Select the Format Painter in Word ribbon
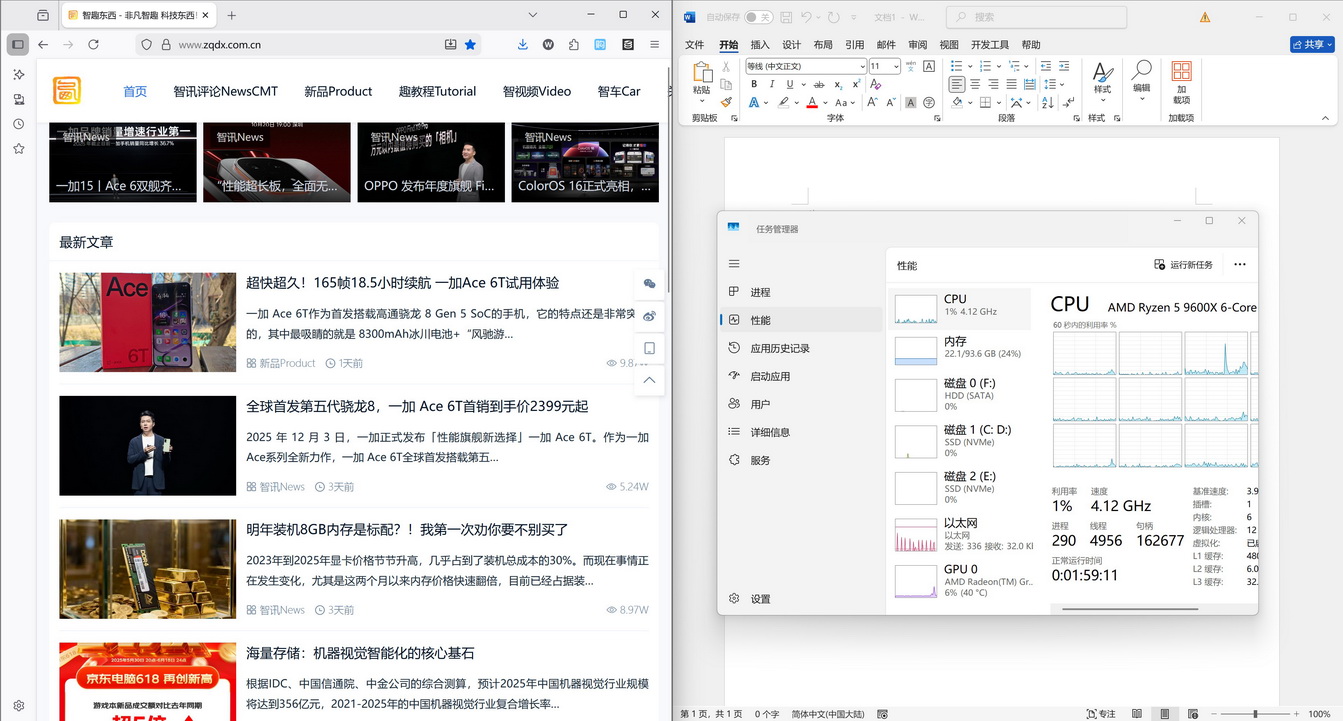 (725, 100)
